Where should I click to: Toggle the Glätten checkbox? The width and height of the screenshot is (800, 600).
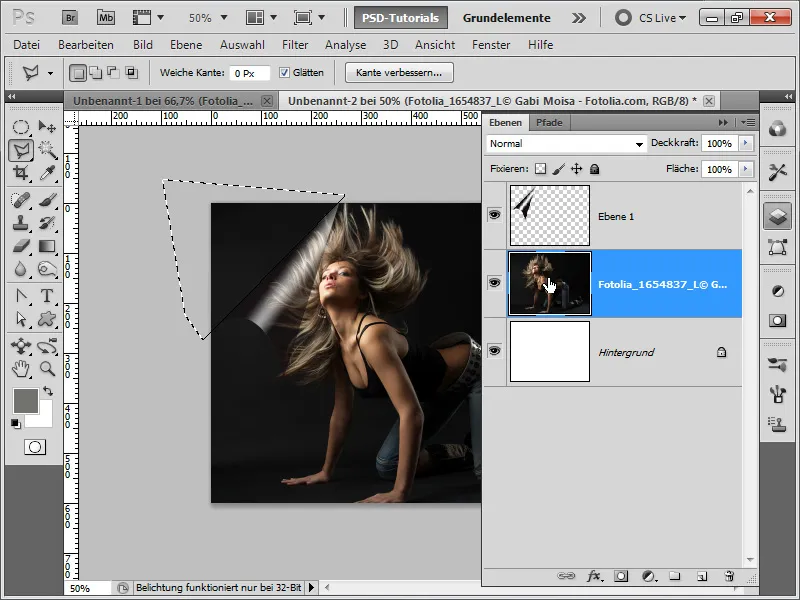click(x=284, y=72)
